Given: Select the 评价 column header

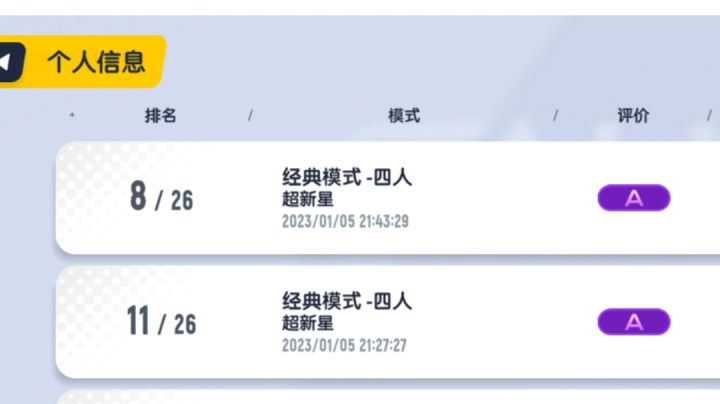Looking at the screenshot, I should pos(633,116).
